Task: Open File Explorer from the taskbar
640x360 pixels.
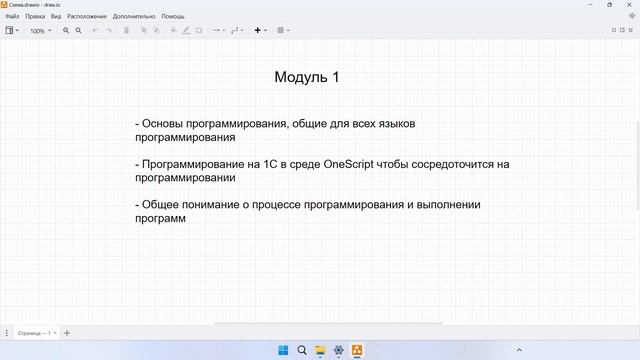Action: click(320, 350)
